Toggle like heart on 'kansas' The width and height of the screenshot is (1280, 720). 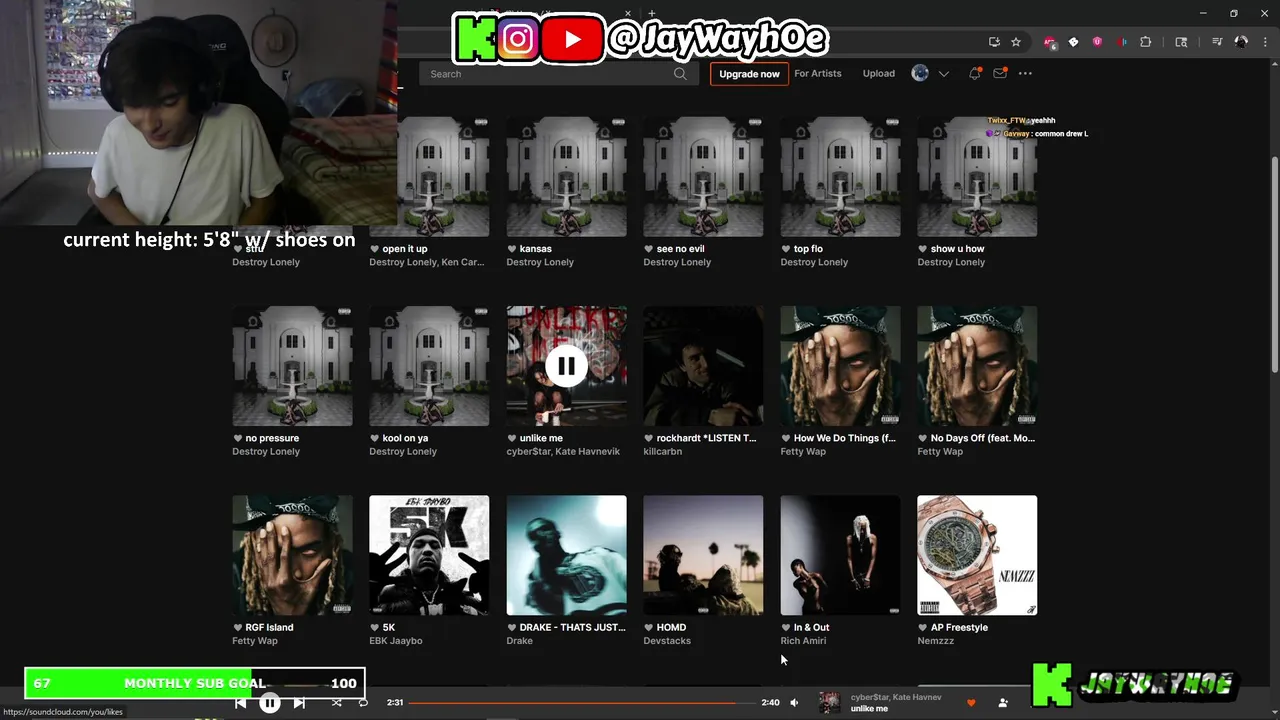[512, 249]
